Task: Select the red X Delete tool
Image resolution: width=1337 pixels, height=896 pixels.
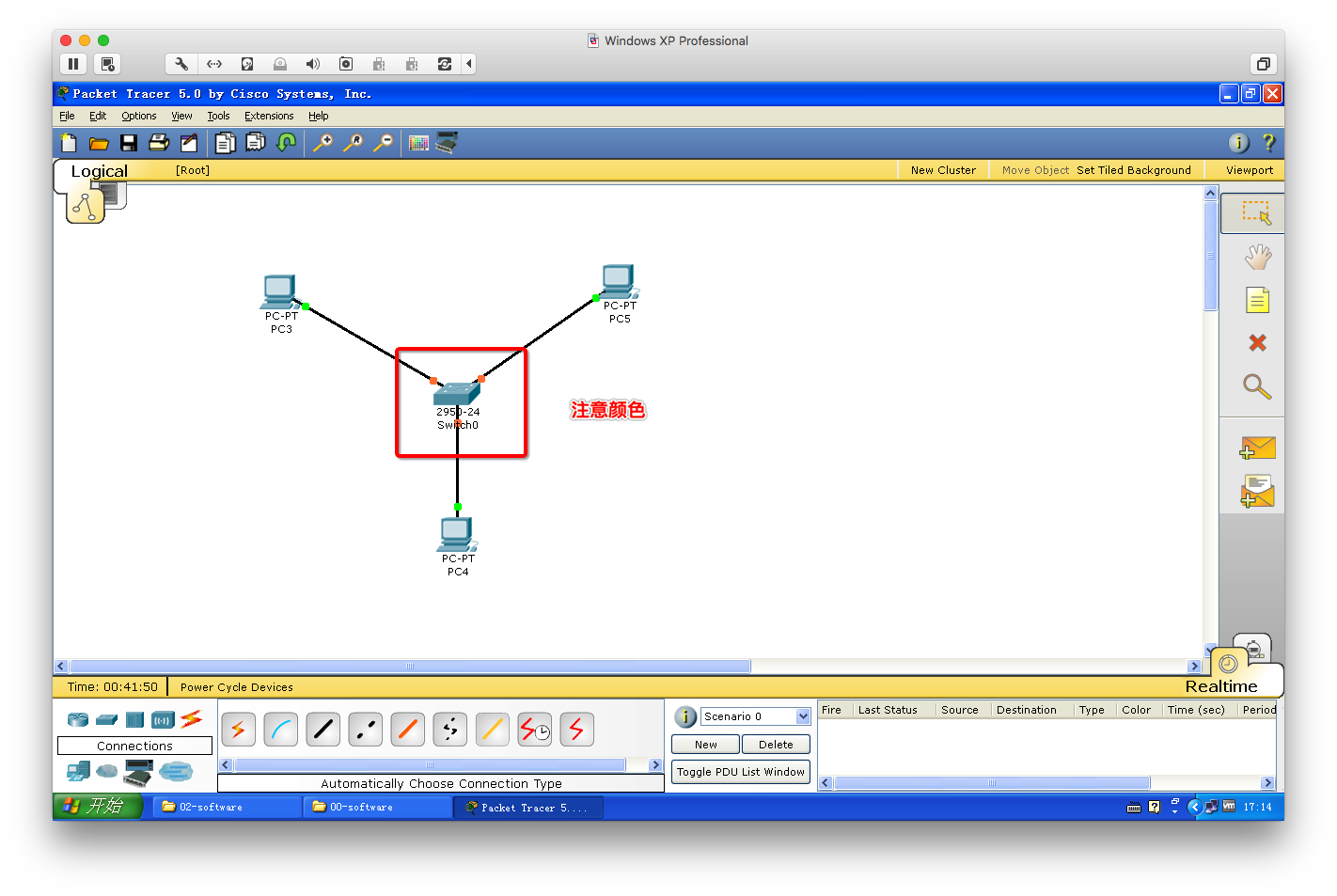Action: pos(1257,343)
